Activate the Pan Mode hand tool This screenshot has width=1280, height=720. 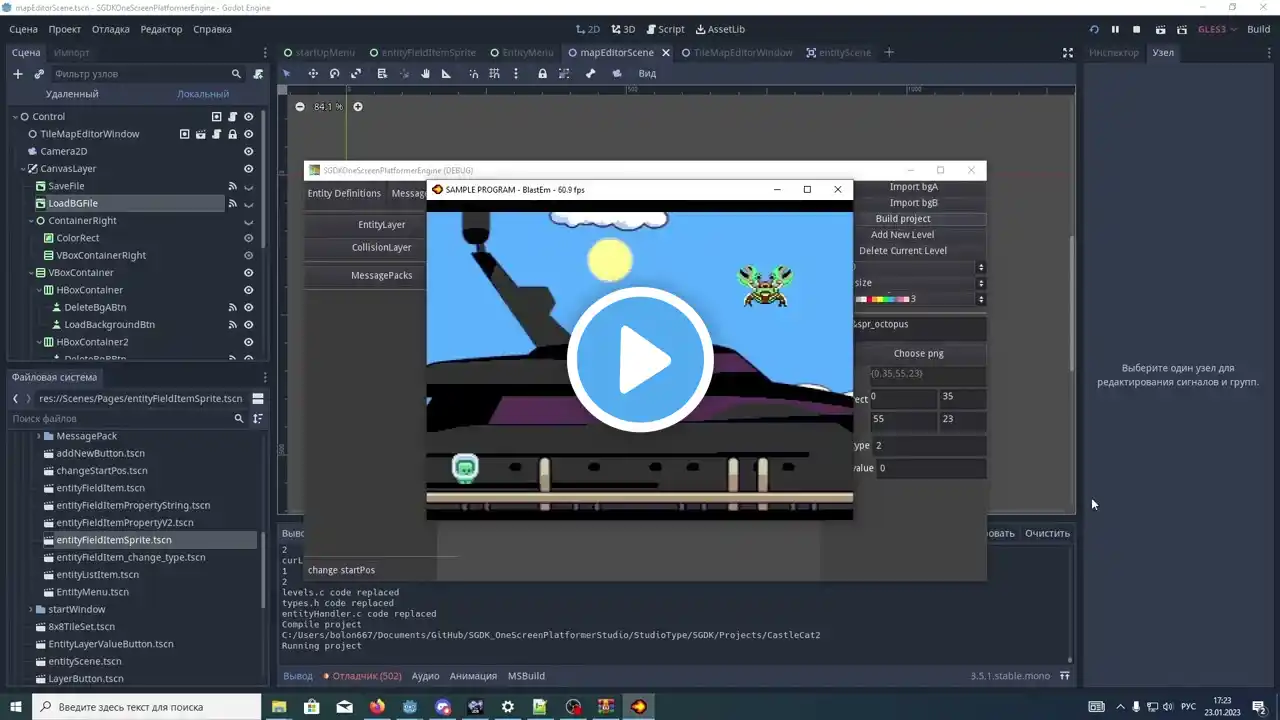point(425,73)
